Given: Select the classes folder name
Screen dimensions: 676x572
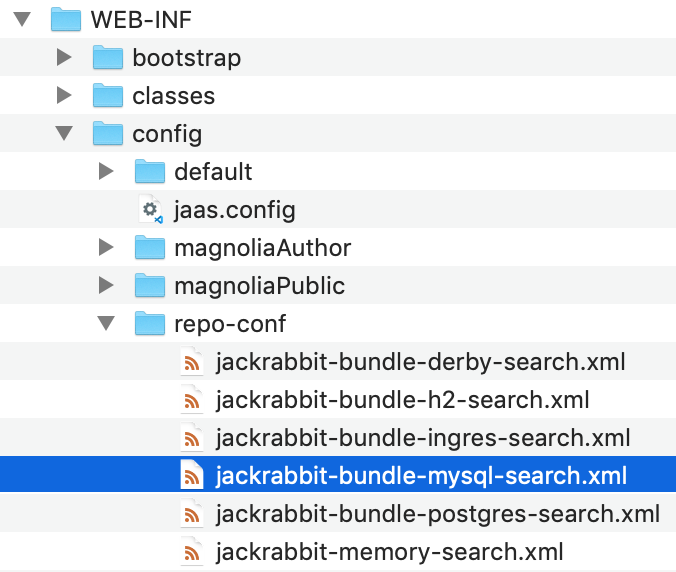Looking at the screenshot, I should pos(173,96).
